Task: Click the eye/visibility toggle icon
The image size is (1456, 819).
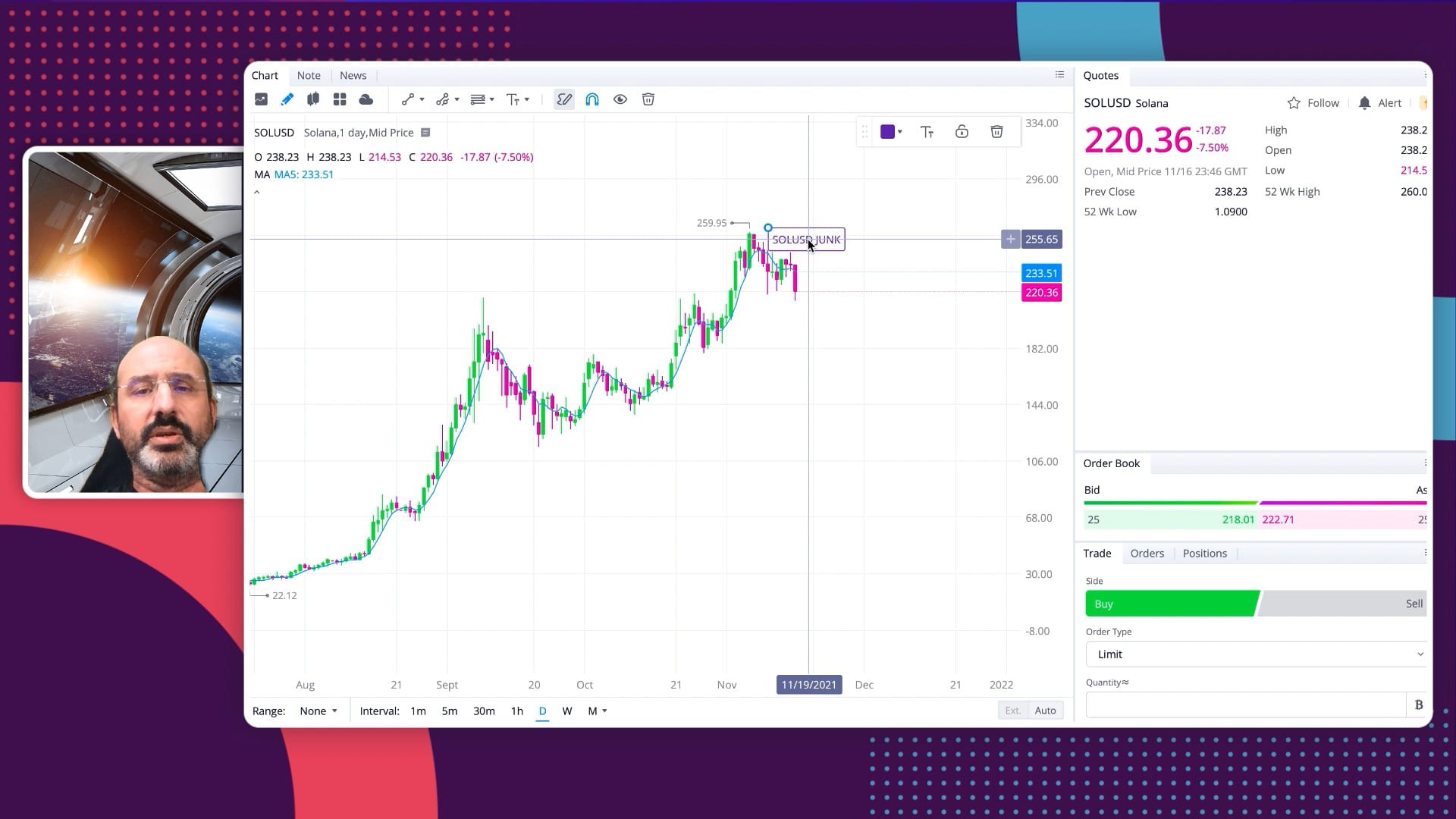Action: click(620, 99)
